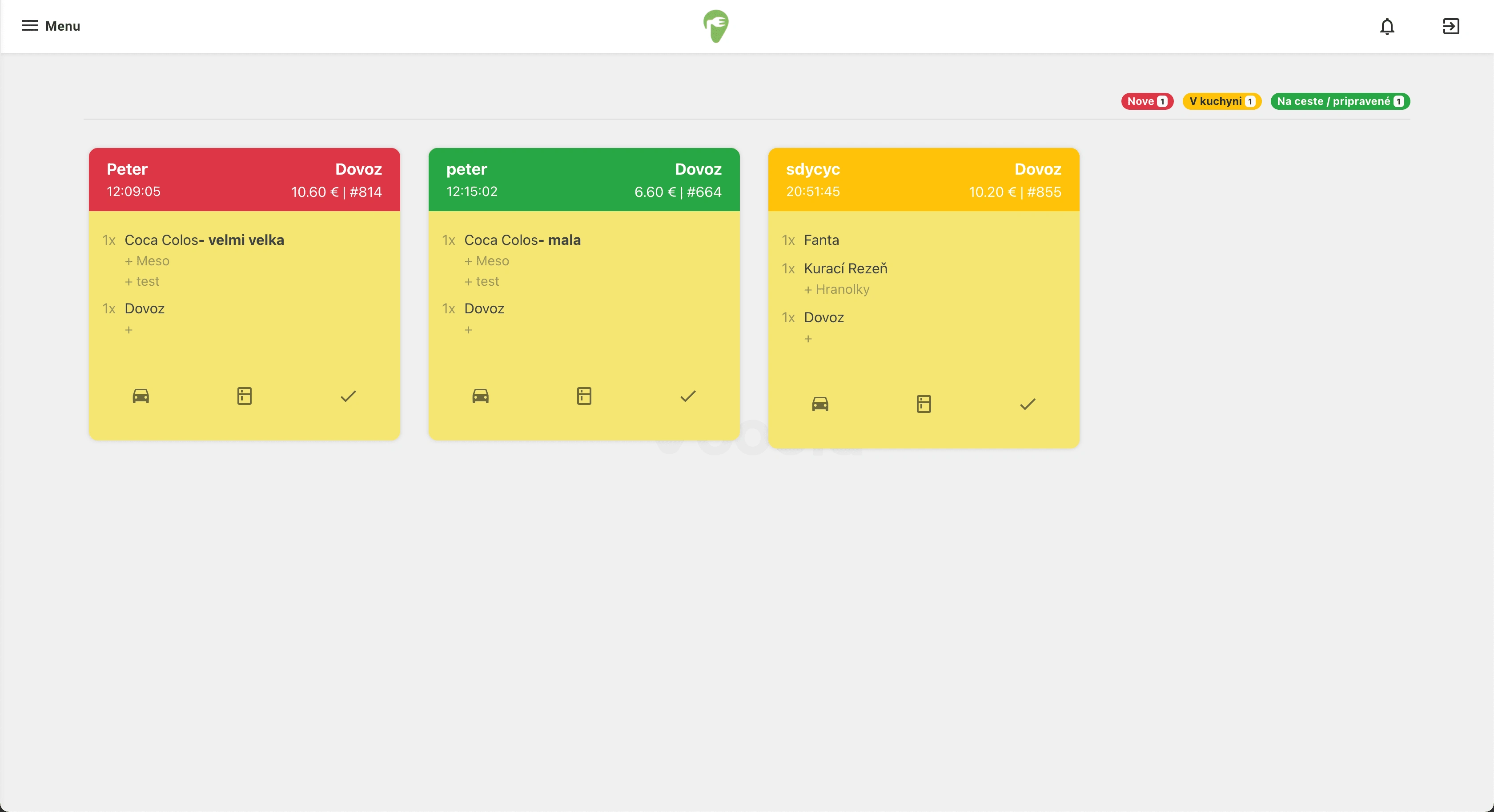This screenshot has width=1494, height=812.
Task: Open green peter order header
Action: pos(584,180)
